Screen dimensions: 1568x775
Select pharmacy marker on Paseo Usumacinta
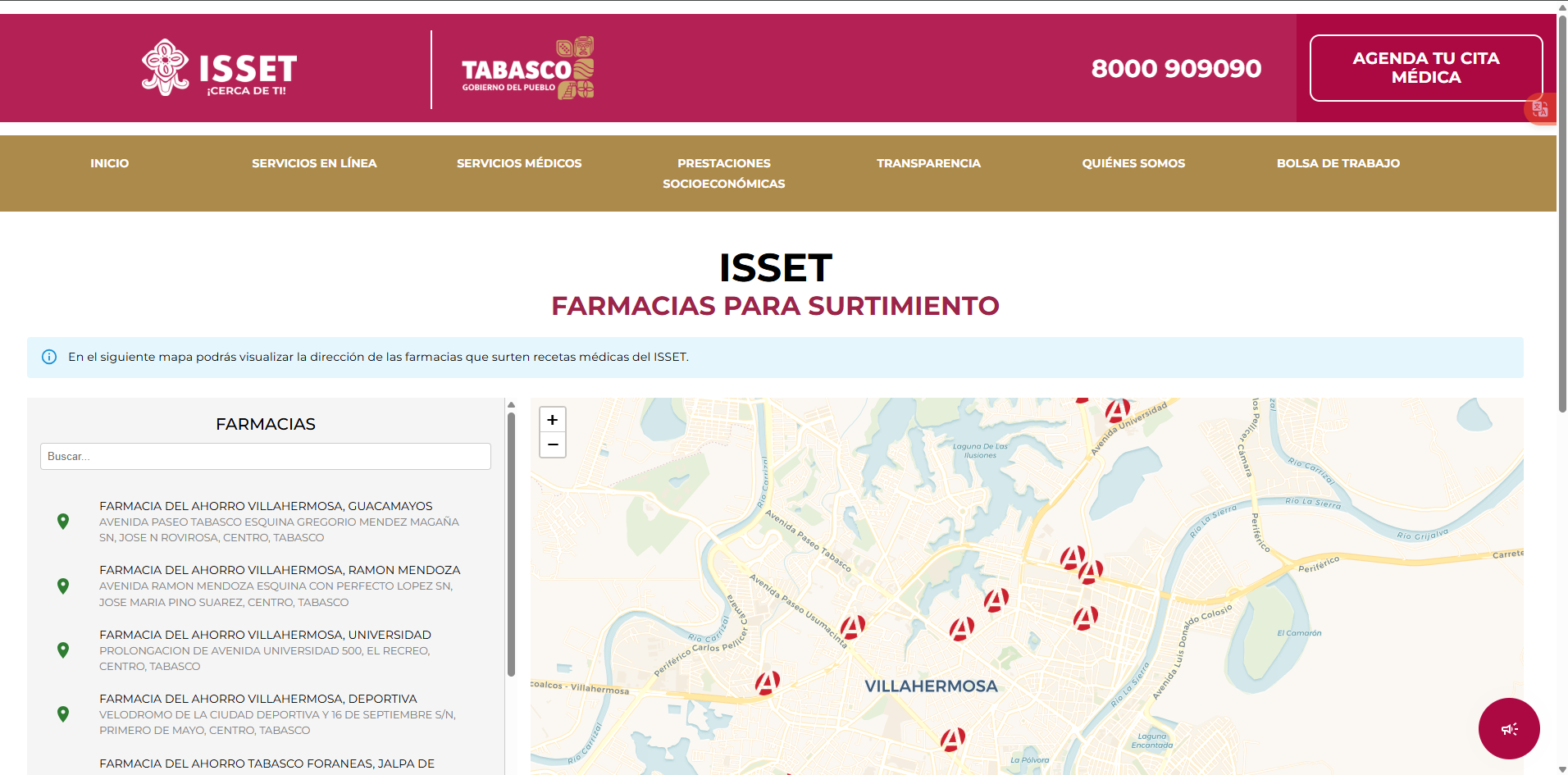pos(853,627)
